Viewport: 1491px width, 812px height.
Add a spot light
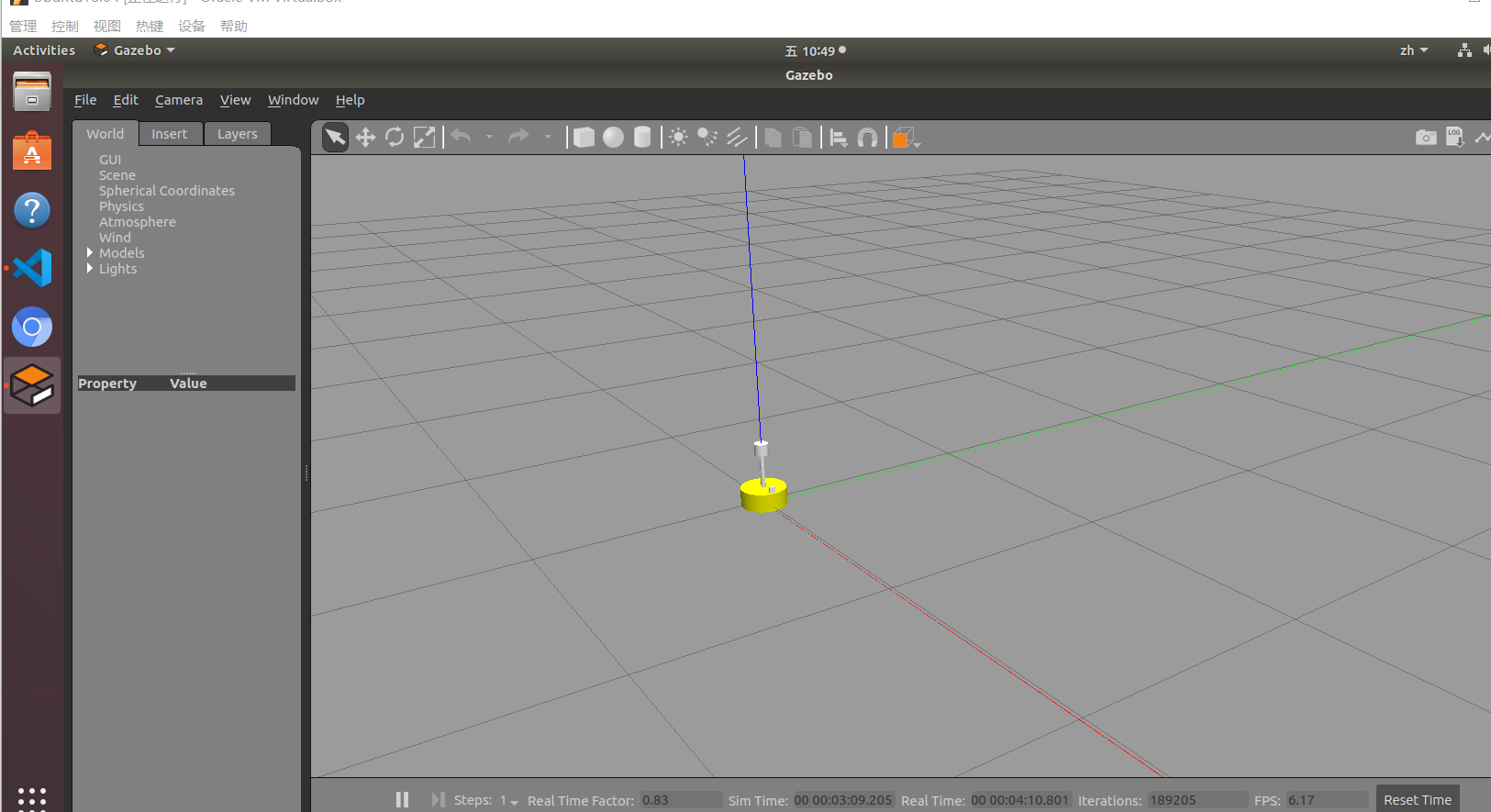tap(707, 138)
